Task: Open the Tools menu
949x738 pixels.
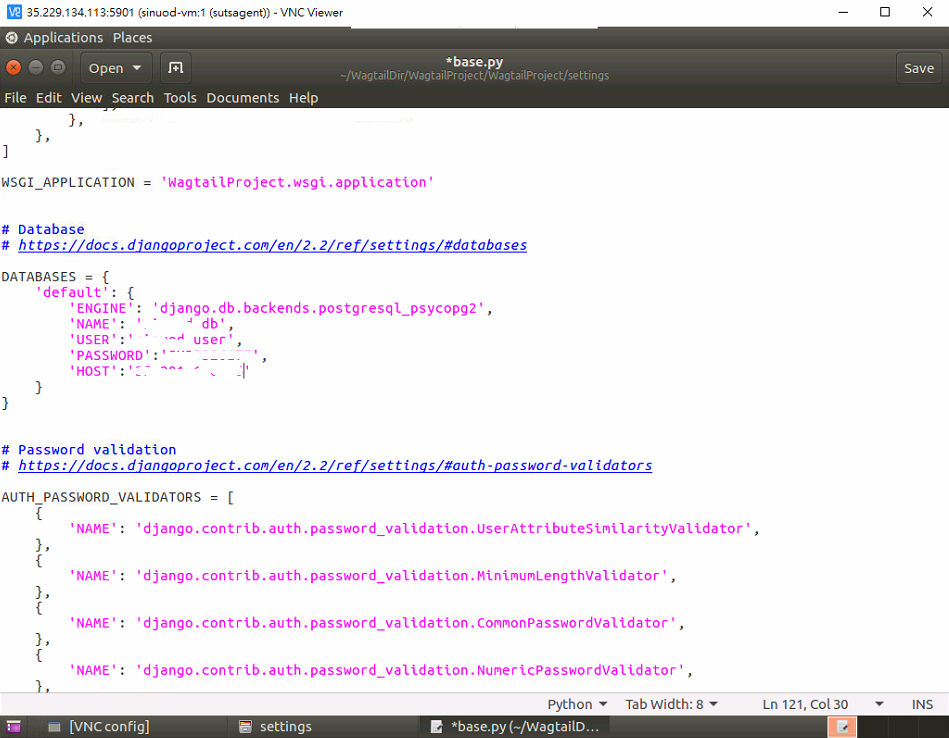Action: coord(180,97)
